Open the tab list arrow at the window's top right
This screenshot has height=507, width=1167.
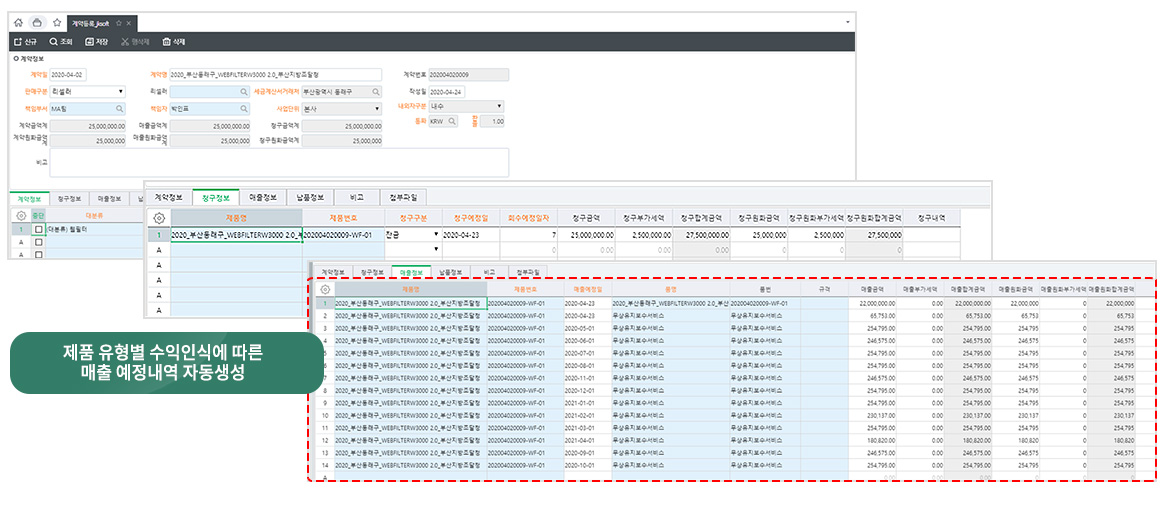pyautogui.click(x=848, y=23)
